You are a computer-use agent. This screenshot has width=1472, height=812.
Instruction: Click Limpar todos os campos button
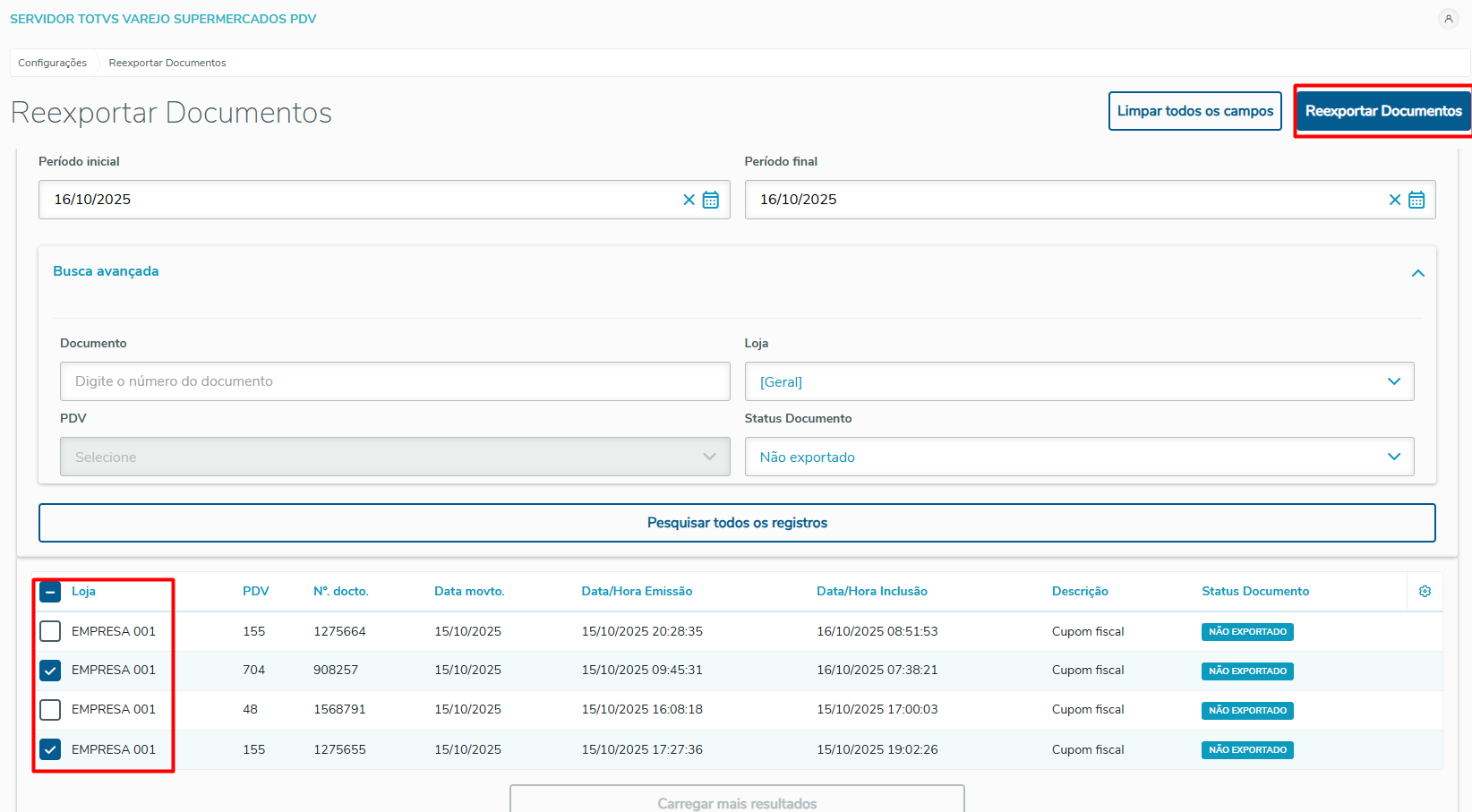pyautogui.click(x=1195, y=111)
